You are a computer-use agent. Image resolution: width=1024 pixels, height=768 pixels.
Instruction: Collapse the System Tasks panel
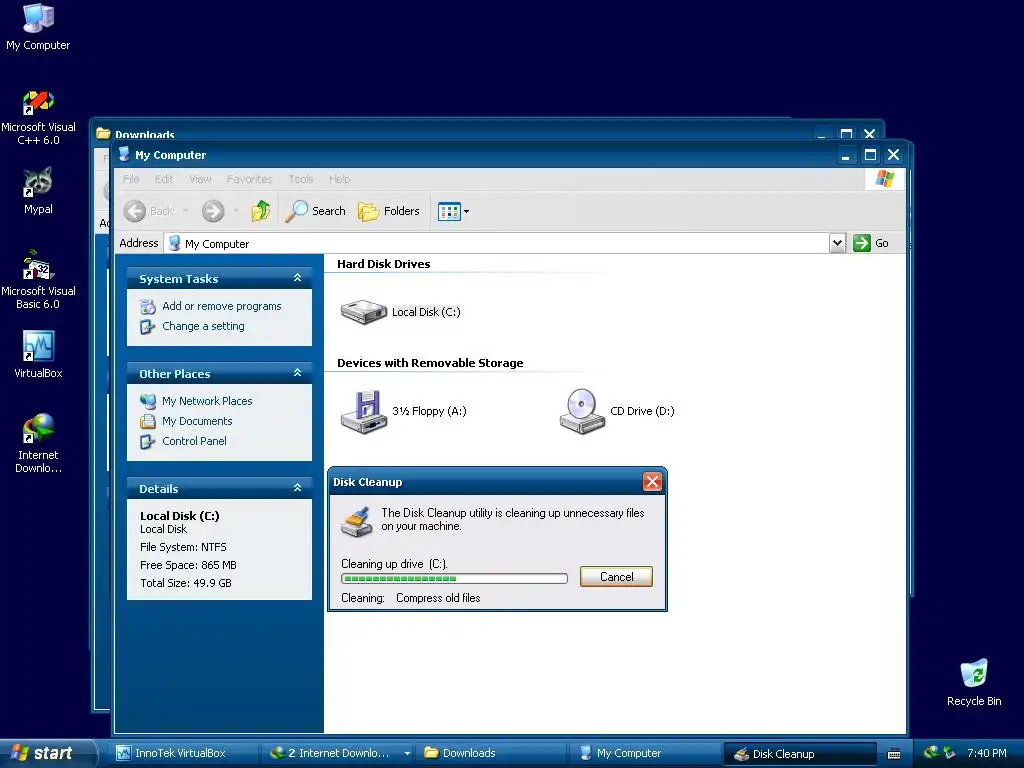[x=297, y=278]
